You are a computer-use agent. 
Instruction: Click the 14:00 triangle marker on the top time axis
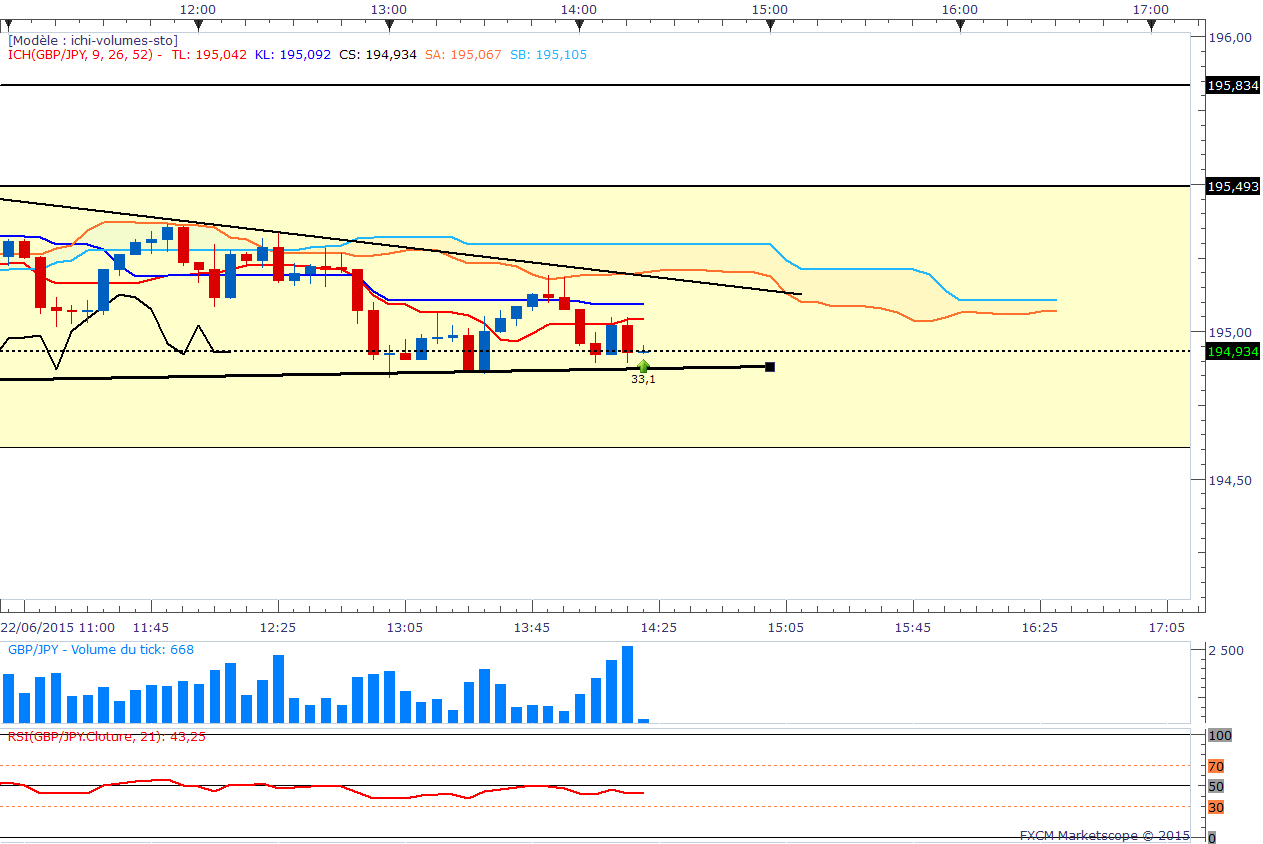(x=579, y=27)
